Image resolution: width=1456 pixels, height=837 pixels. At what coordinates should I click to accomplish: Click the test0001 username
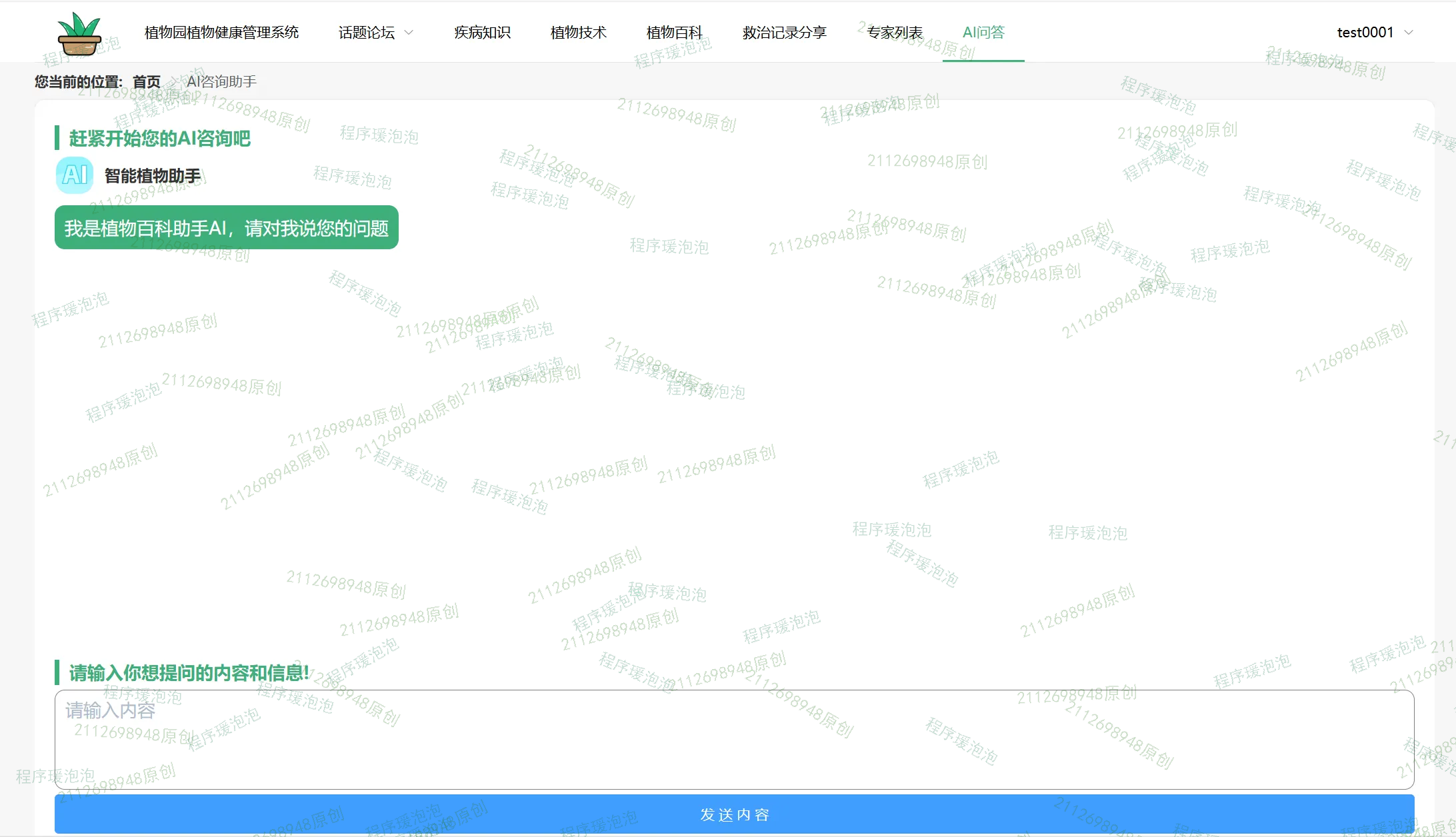(x=1365, y=33)
